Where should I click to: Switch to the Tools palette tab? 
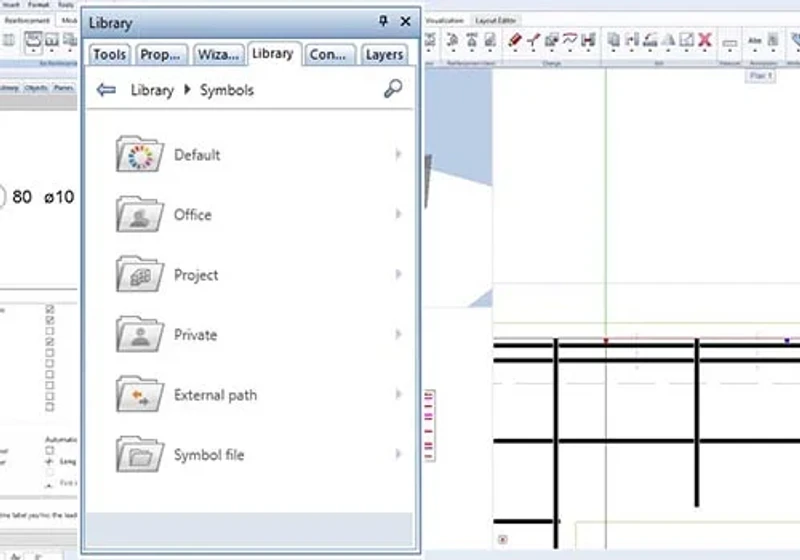point(109,55)
